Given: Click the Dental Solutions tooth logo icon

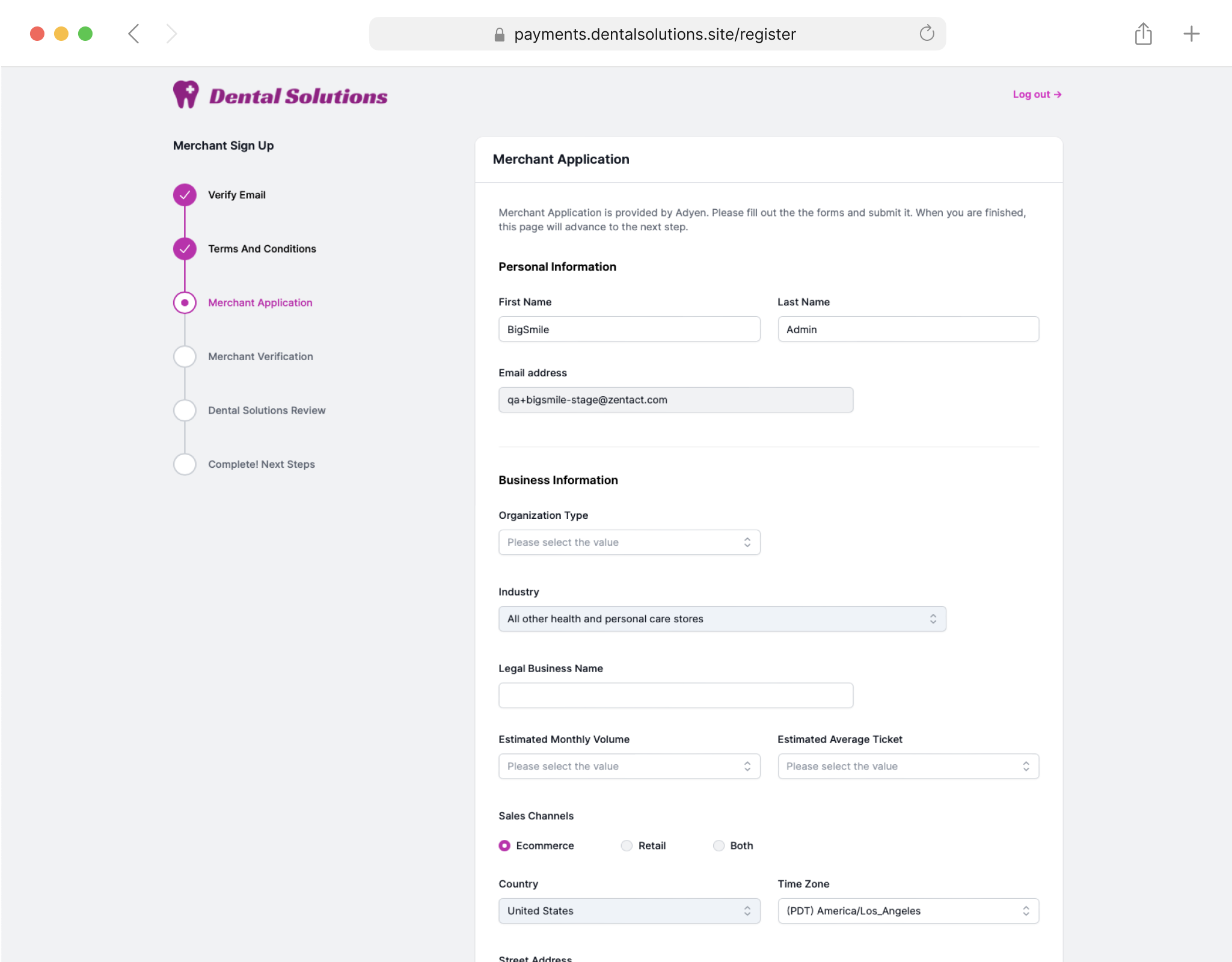Looking at the screenshot, I should coord(186,95).
